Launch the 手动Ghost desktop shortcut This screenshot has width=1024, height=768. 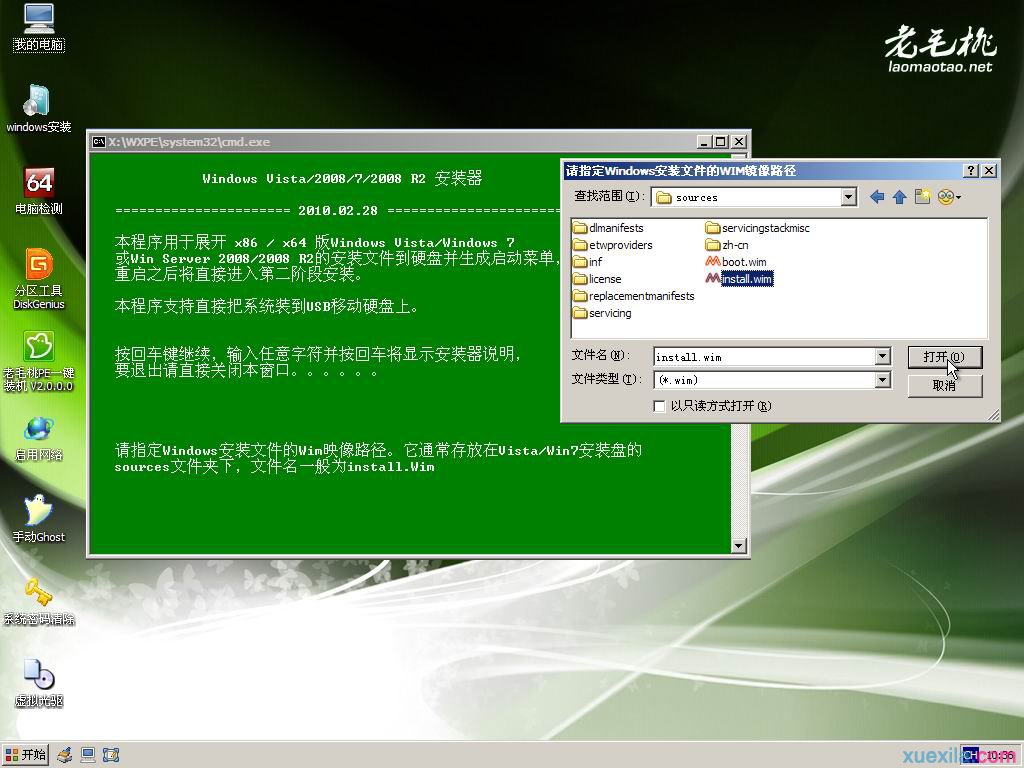coord(38,510)
